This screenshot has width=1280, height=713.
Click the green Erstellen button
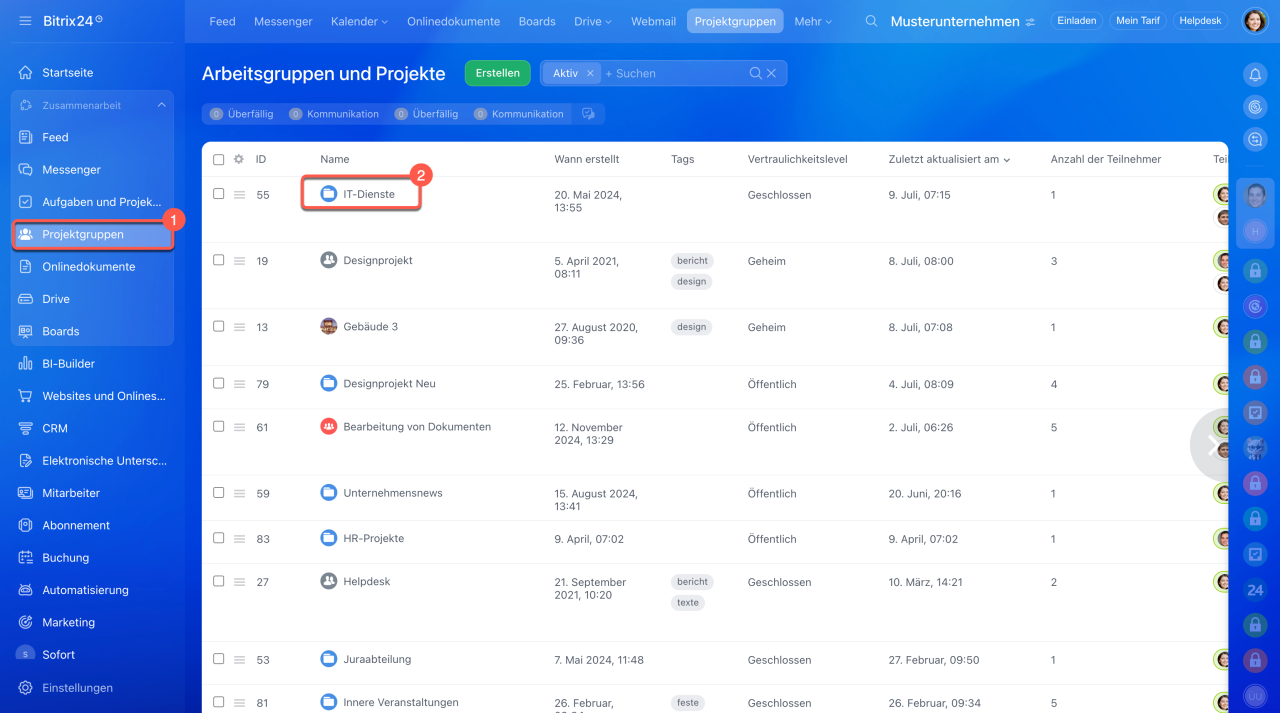[x=497, y=73]
